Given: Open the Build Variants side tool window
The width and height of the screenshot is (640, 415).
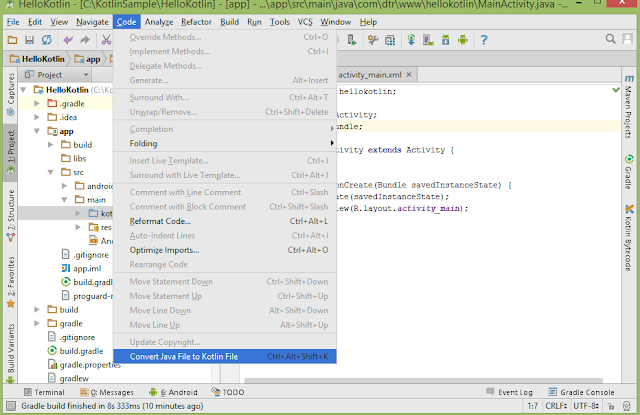Looking at the screenshot, I should pos(11,353).
